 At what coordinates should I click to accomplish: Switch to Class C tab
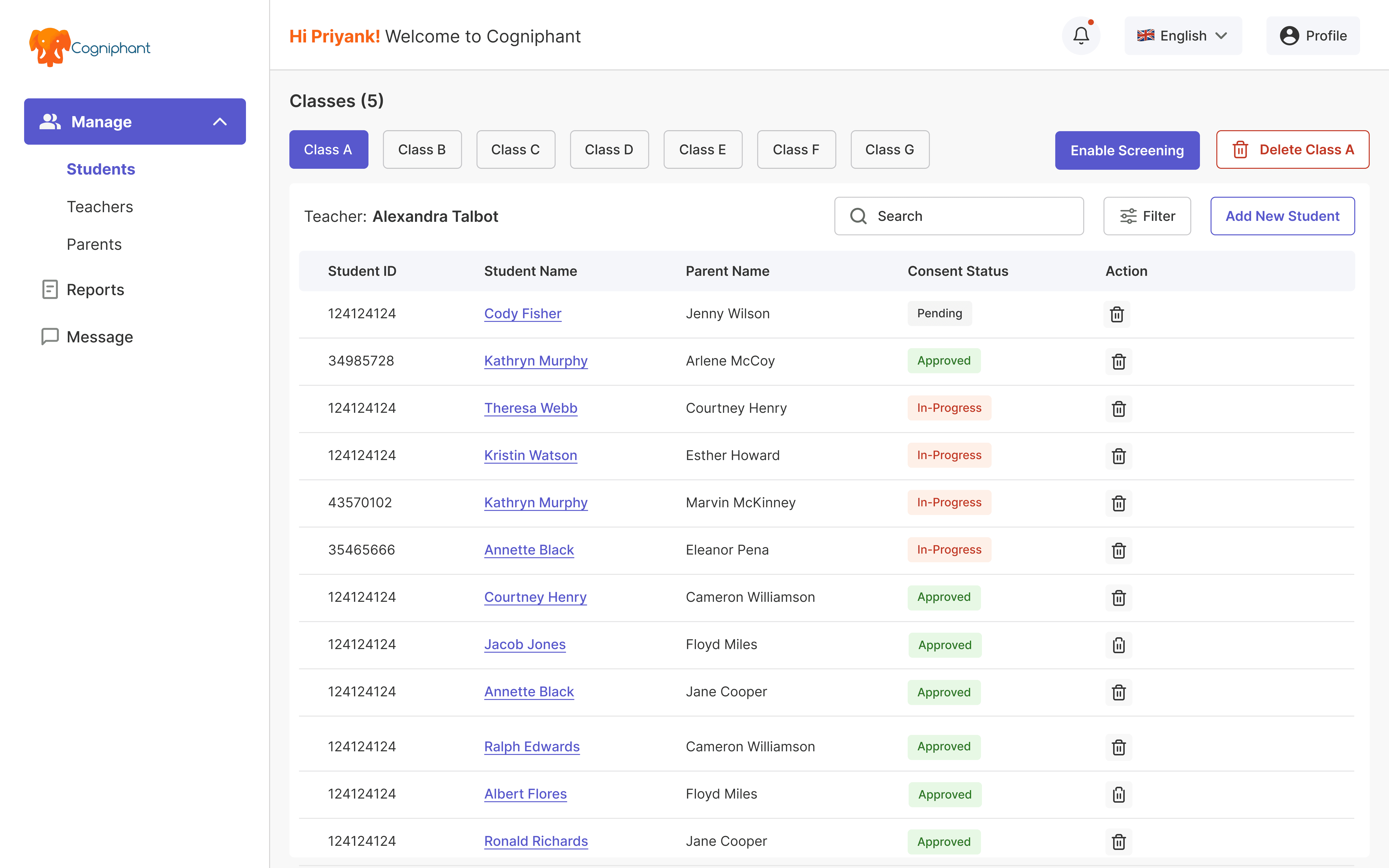(x=515, y=149)
